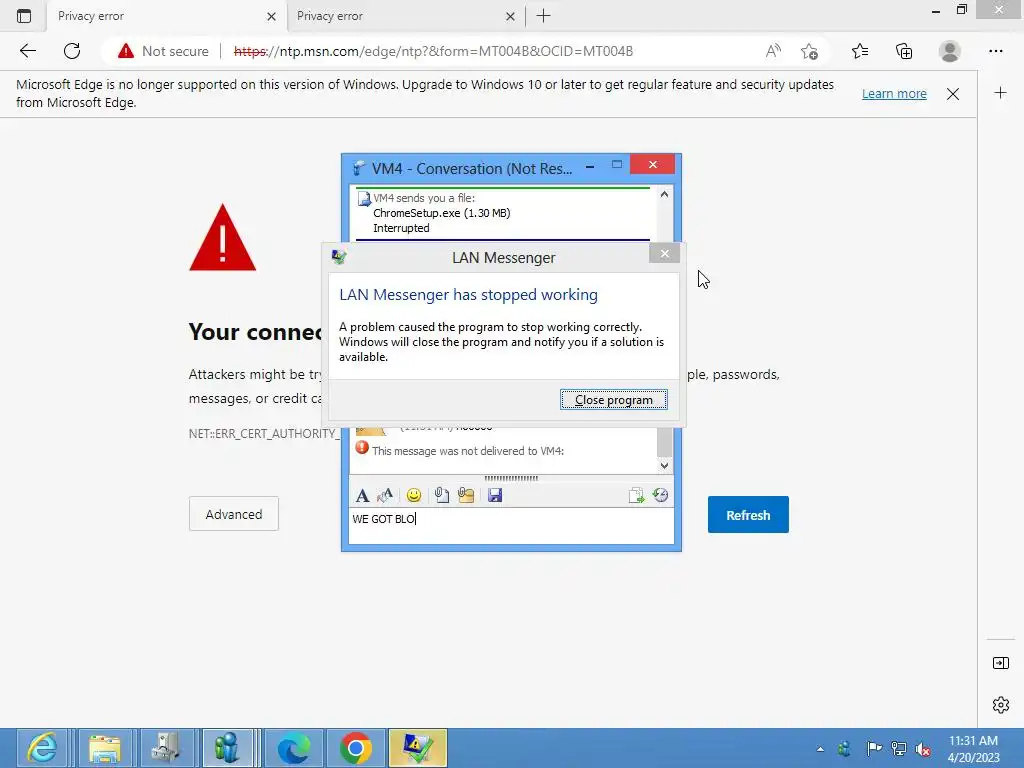Click the send file paperclip icon
The height and width of the screenshot is (768, 1024).
(x=441, y=496)
